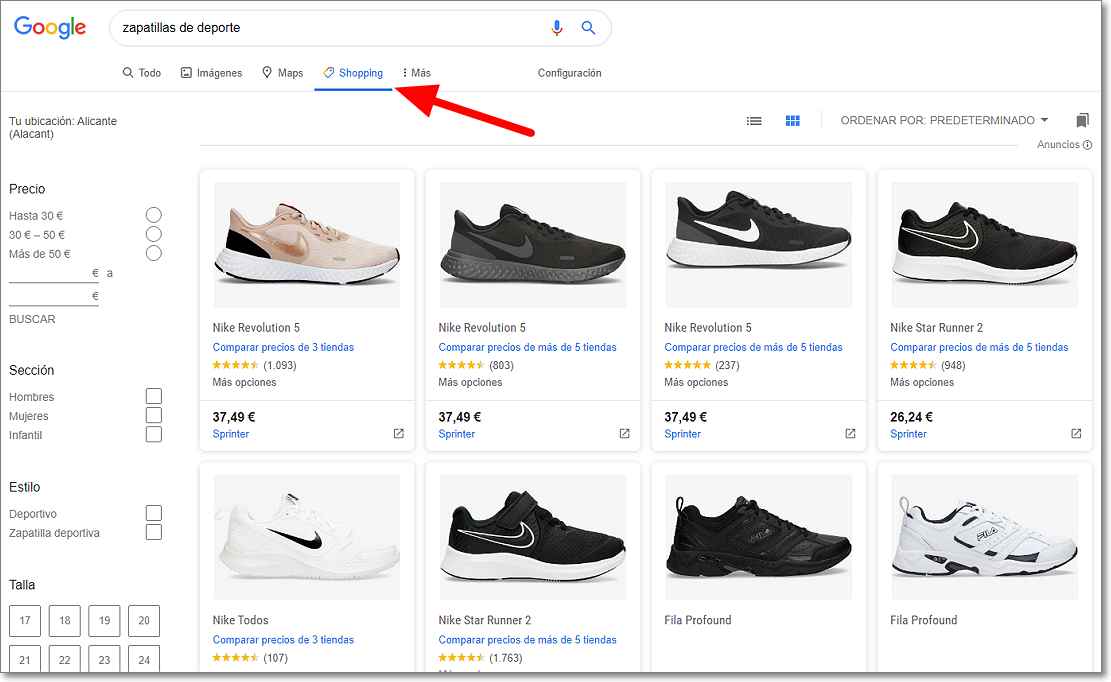The height and width of the screenshot is (682, 1111).
Task: Check the Deportivo style checkbox
Action: tap(153, 513)
